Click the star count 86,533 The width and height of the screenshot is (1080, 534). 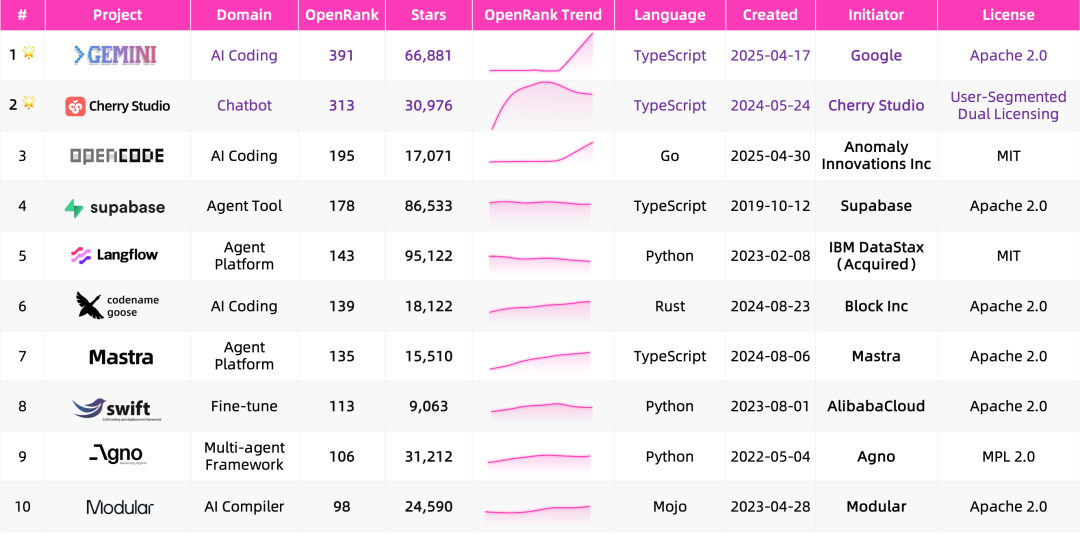click(x=428, y=206)
